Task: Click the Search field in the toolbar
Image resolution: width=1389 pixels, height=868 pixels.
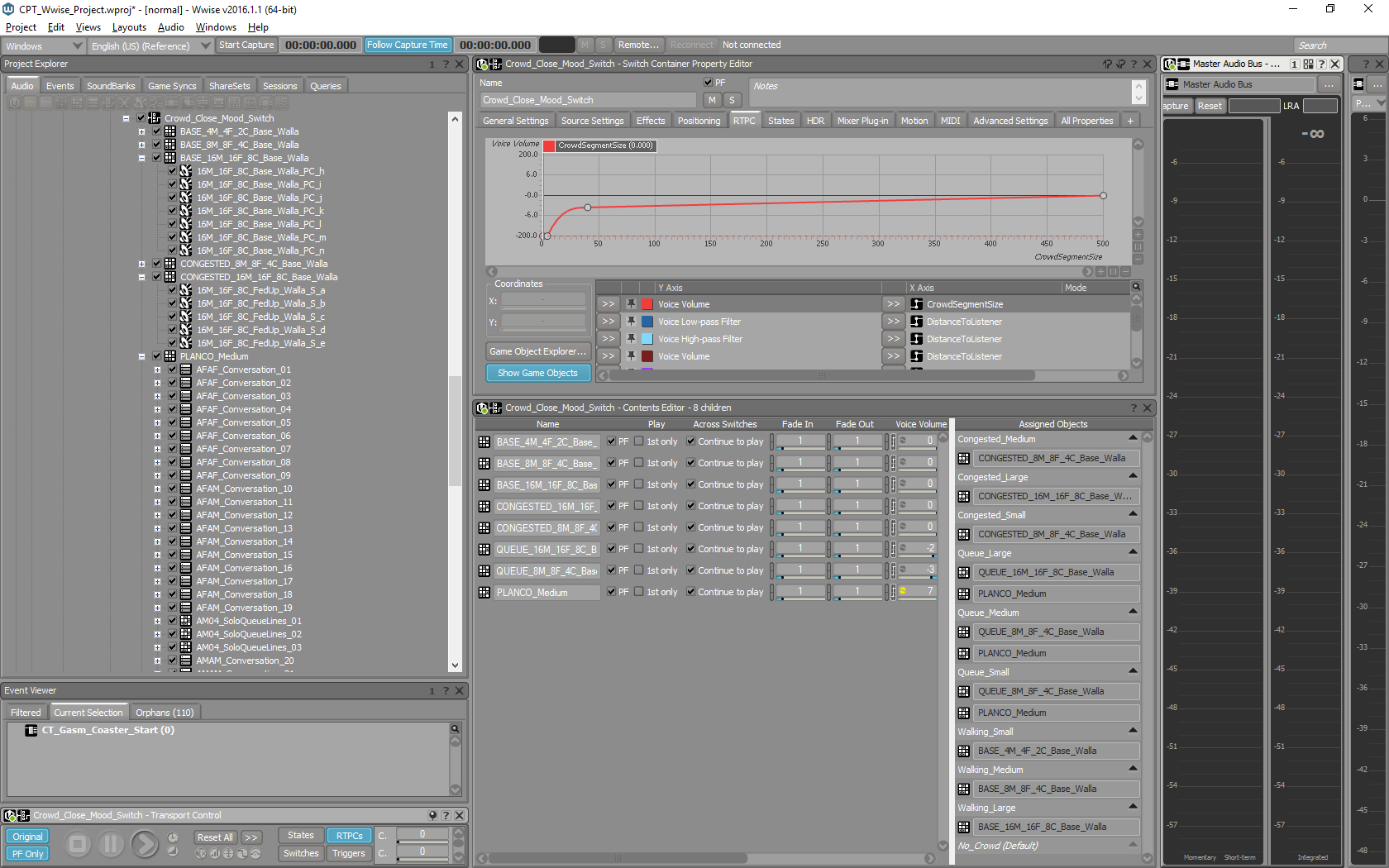Action: click(1339, 45)
